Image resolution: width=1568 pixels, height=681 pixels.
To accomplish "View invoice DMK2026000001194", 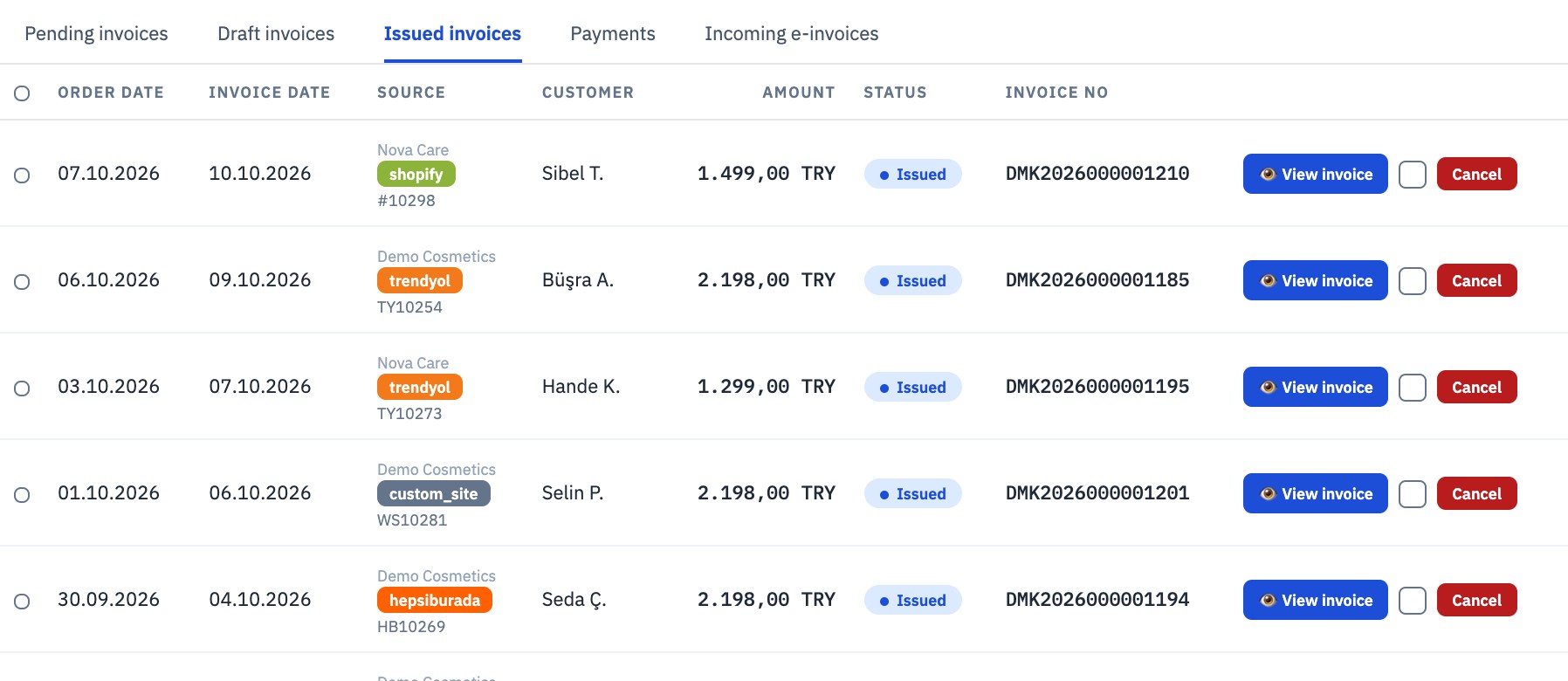I will click(1315, 600).
